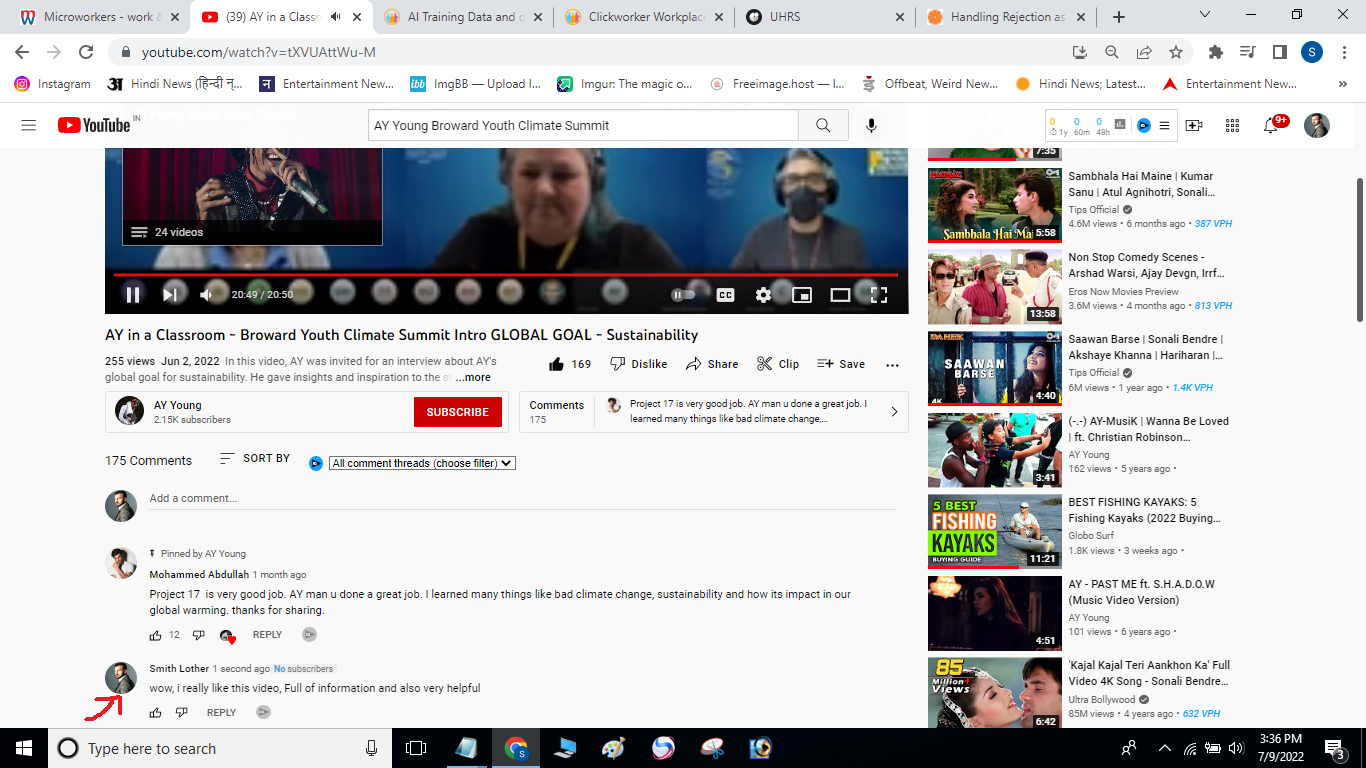This screenshot has height=768, width=1366.
Task: Open the 24 videos playlist overlay
Action: click(252, 232)
